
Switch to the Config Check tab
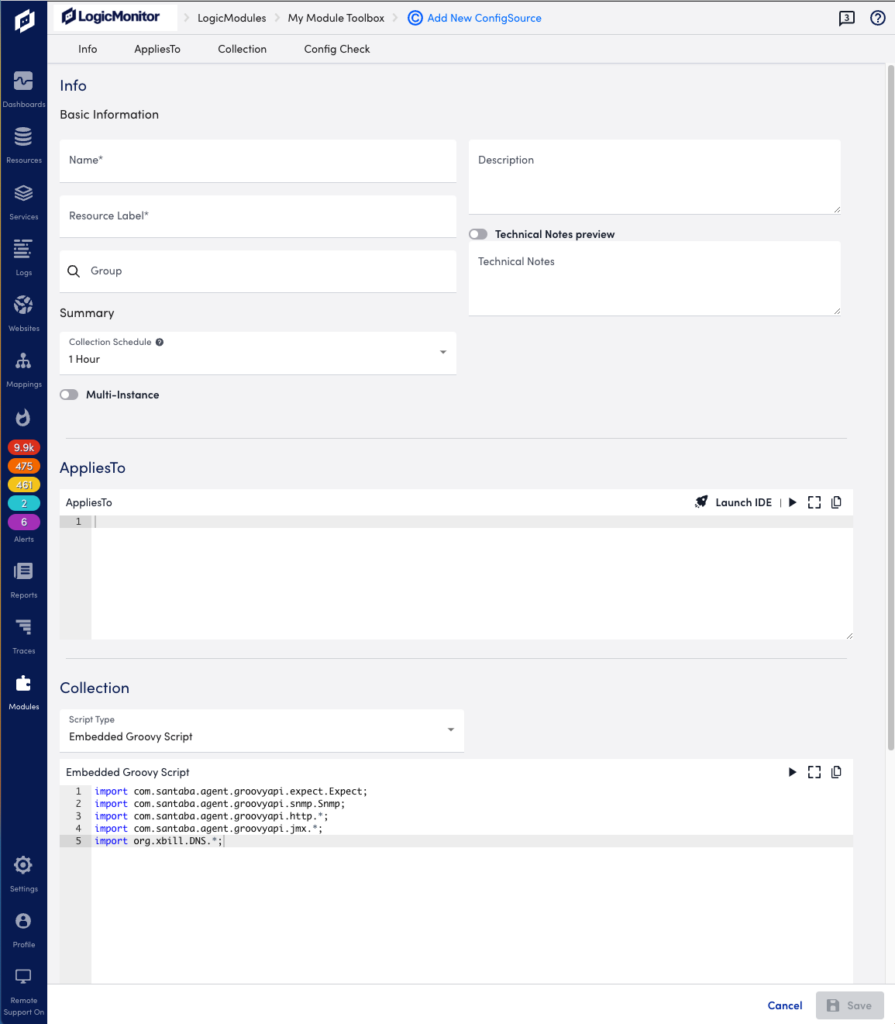tap(336, 48)
